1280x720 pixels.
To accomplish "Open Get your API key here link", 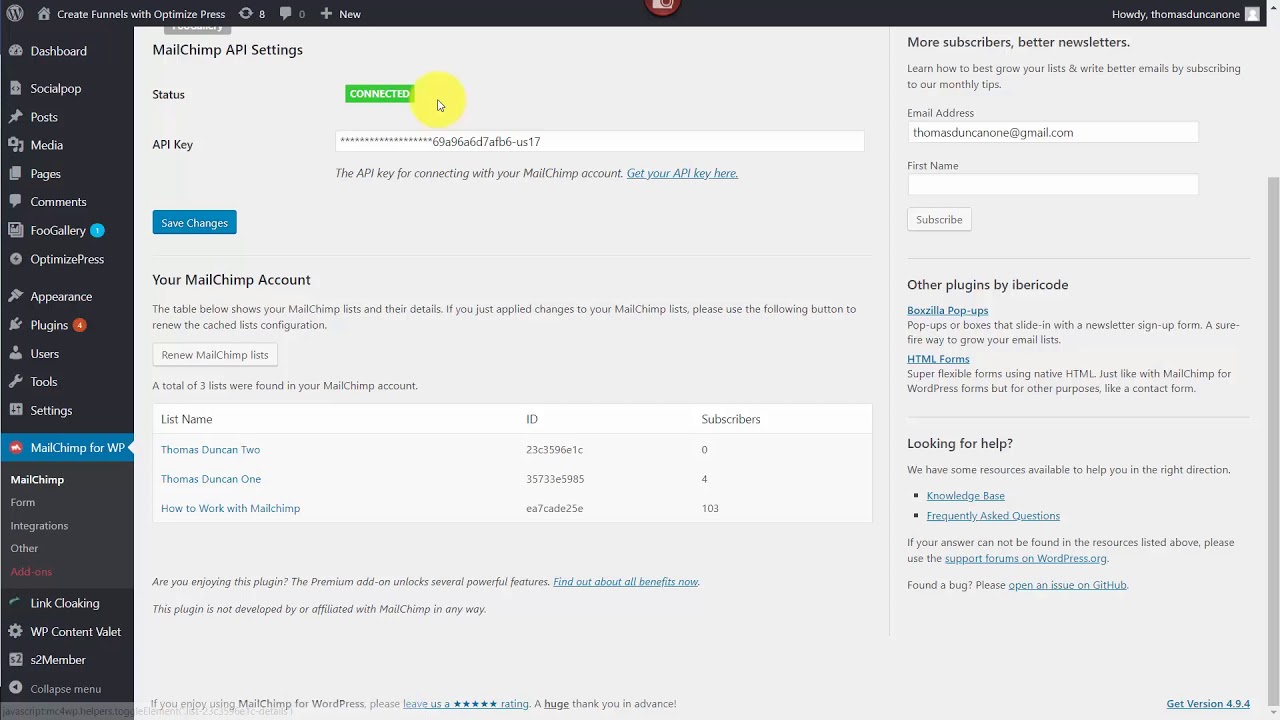I will point(682,173).
